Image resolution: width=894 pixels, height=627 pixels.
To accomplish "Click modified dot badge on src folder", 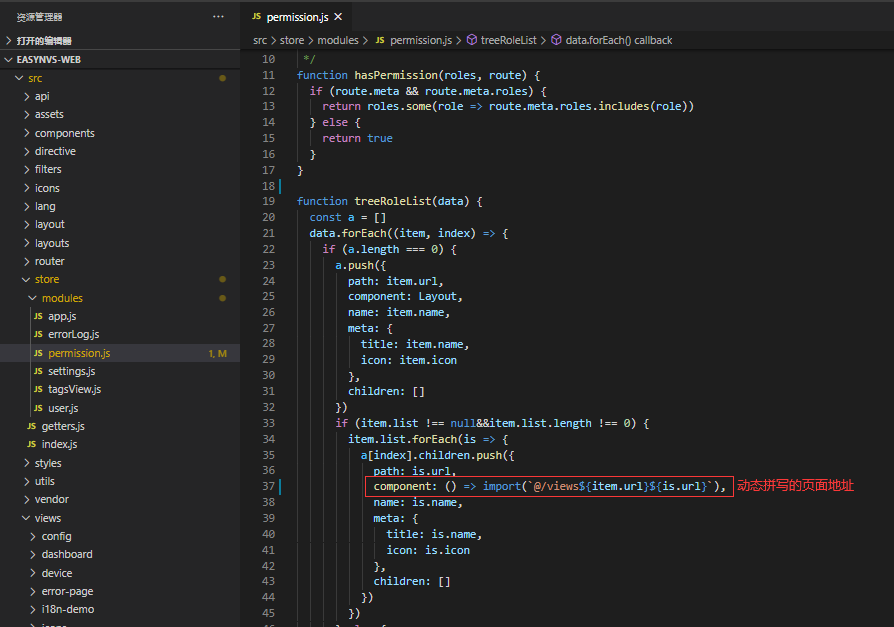I will click(x=222, y=78).
